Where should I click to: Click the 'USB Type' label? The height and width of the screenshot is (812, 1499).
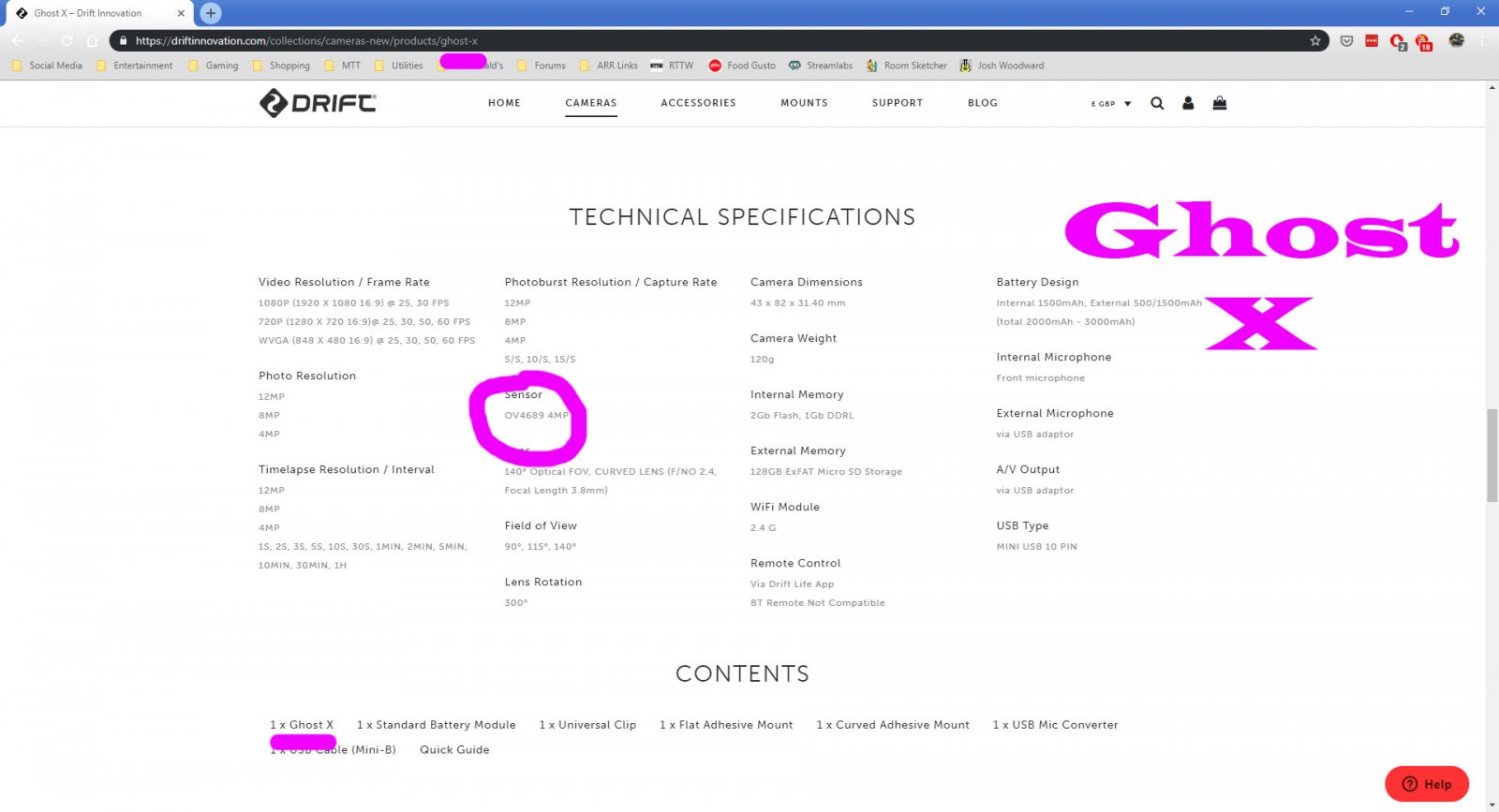point(1022,525)
